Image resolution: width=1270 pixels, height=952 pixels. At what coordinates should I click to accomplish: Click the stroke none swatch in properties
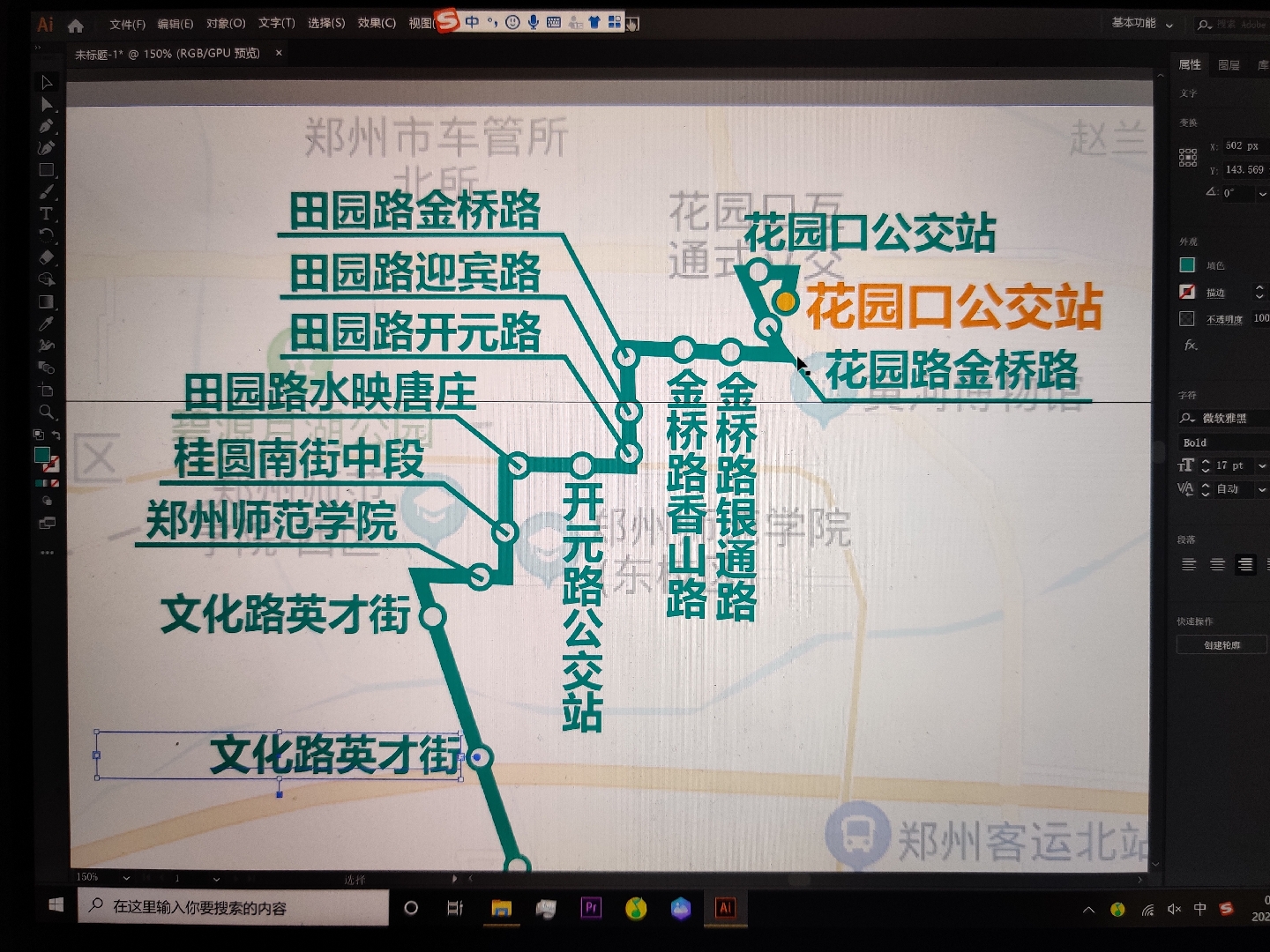pyautogui.click(x=1187, y=292)
